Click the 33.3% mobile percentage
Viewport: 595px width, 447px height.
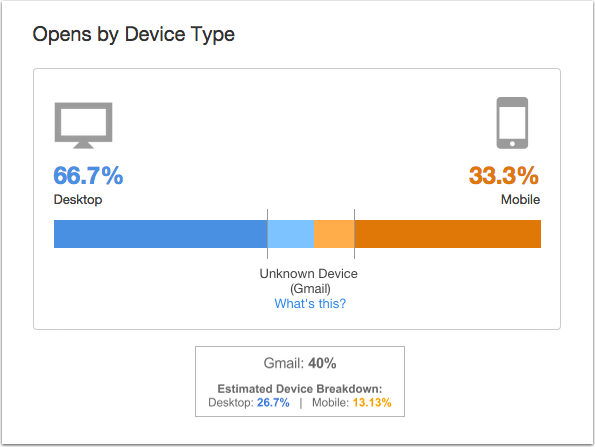click(504, 175)
